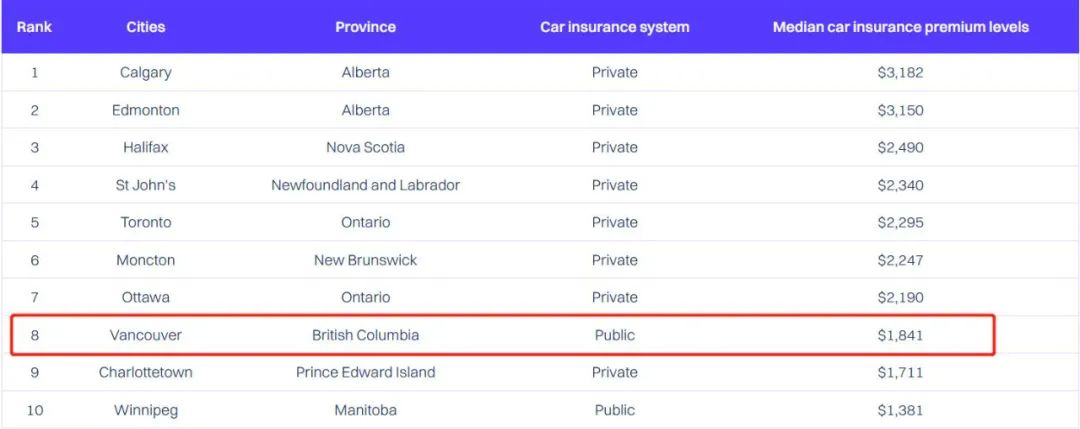
Task: Select the Winnipeg city cell
Action: [x=145, y=410]
